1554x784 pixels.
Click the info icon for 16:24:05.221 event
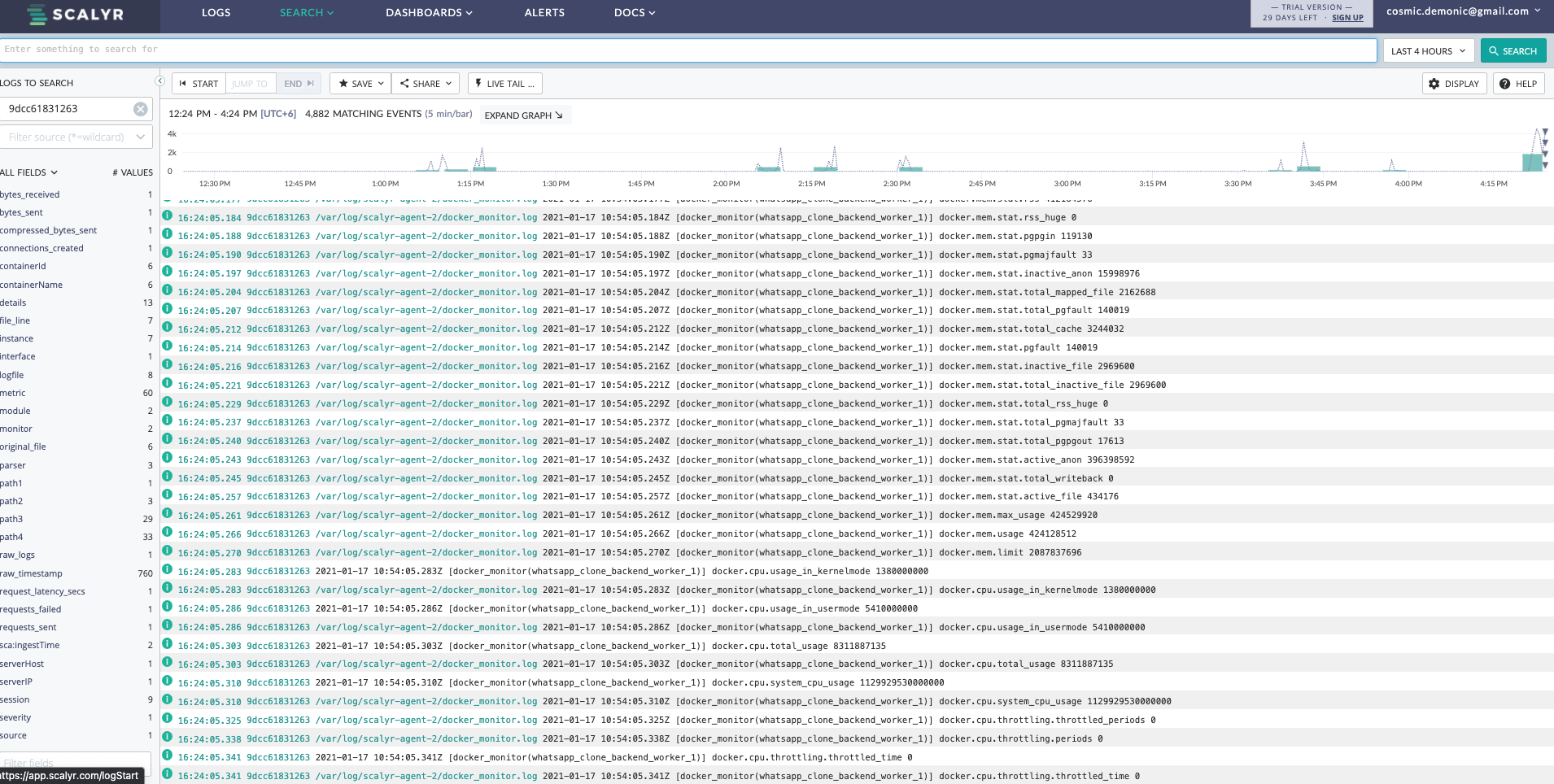click(x=168, y=383)
